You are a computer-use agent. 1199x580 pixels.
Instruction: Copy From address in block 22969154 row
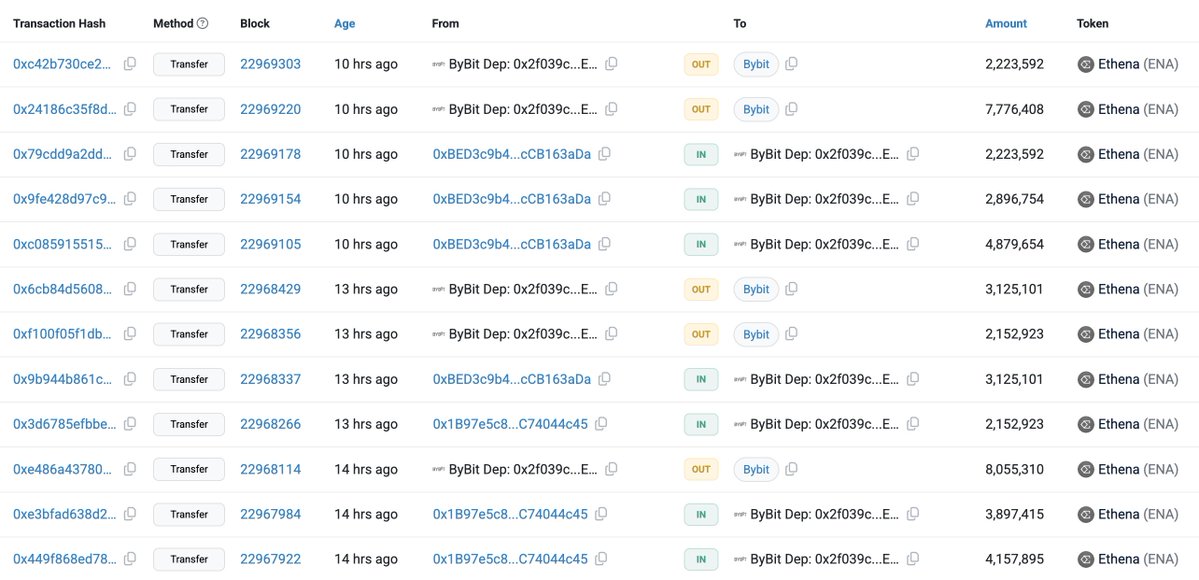[604, 199]
